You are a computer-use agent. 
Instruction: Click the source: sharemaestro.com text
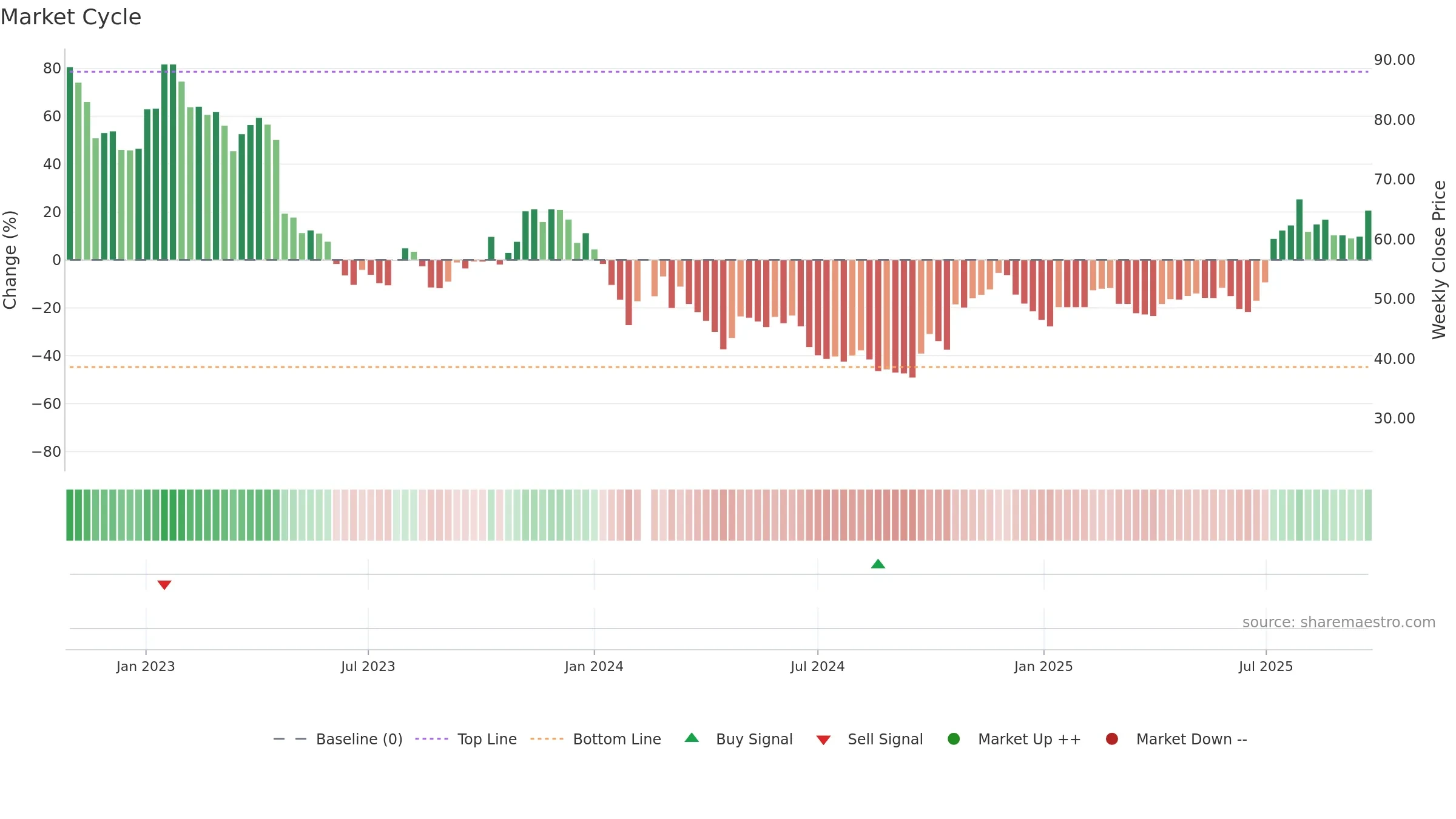1339,622
